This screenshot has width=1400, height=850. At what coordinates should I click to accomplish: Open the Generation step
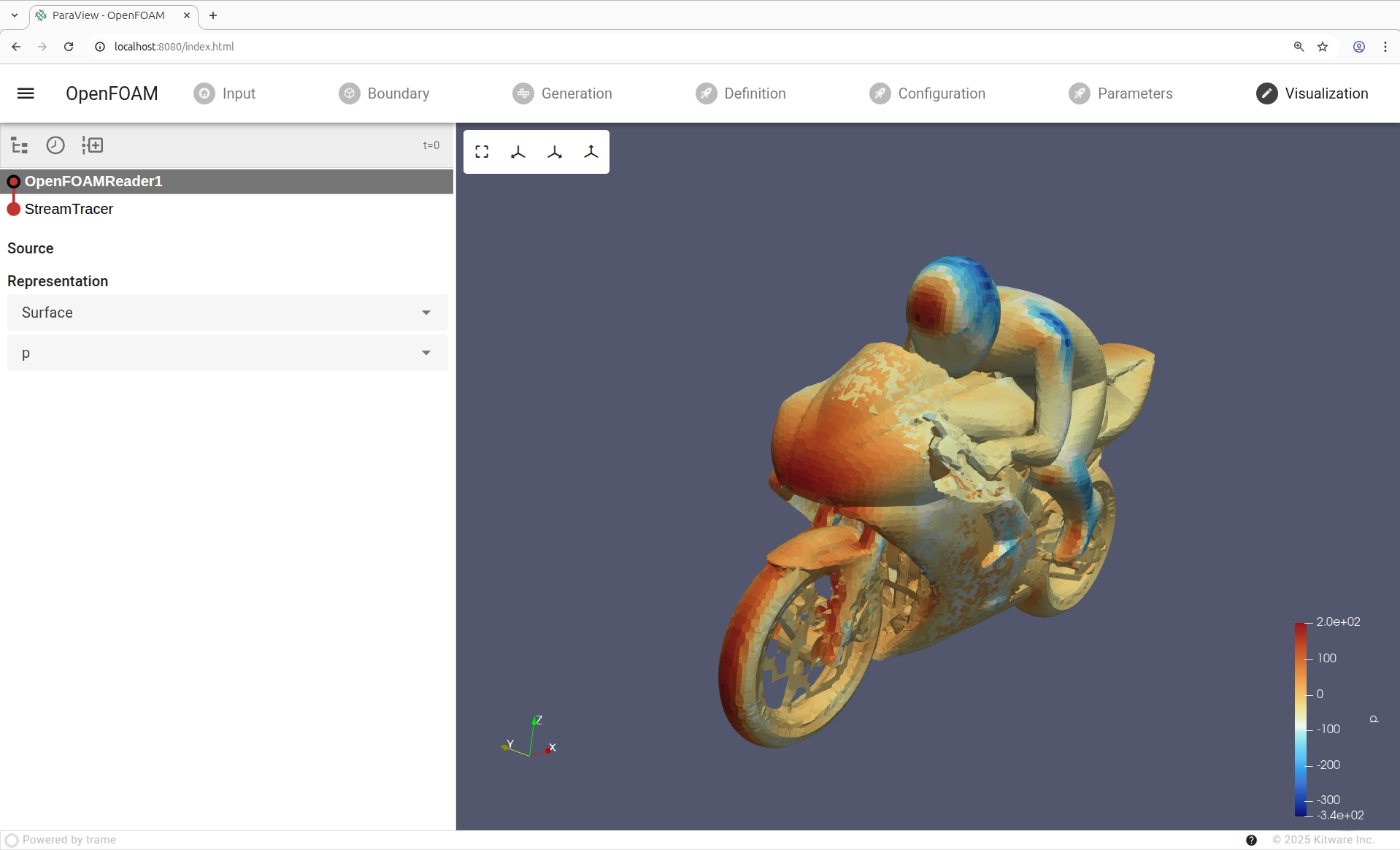point(562,93)
